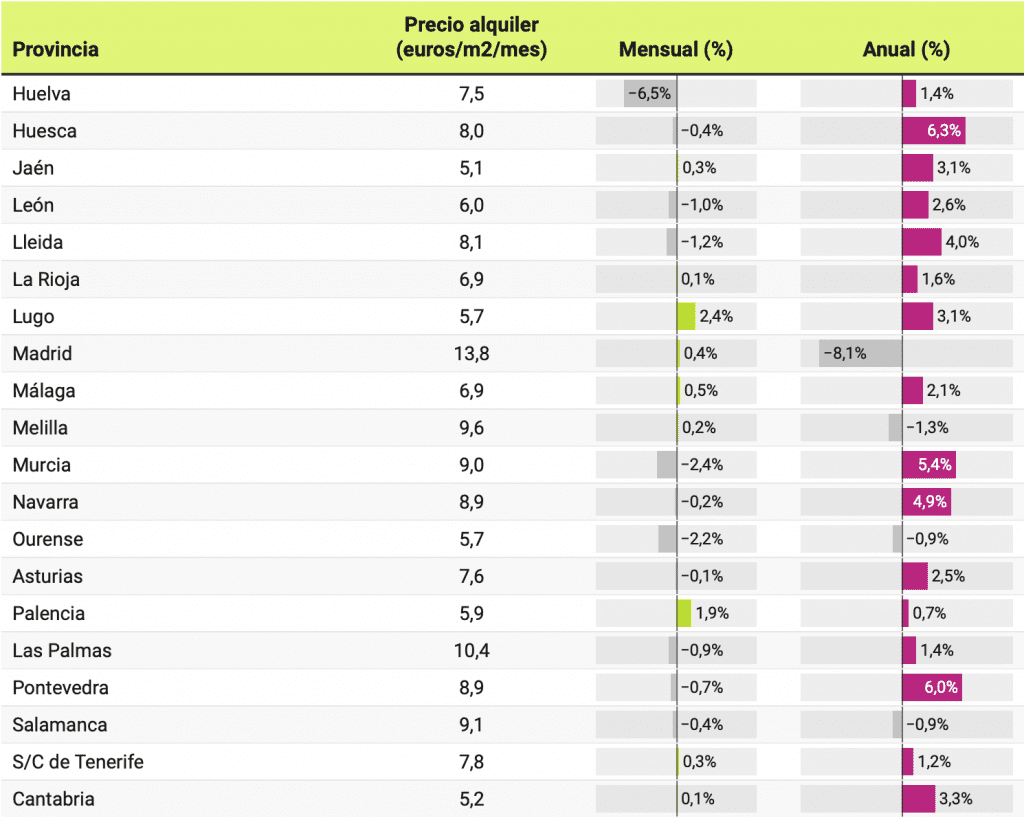Sort by Precio alquiler column header
This screenshot has height=818, width=1024.
coord(472,37)
